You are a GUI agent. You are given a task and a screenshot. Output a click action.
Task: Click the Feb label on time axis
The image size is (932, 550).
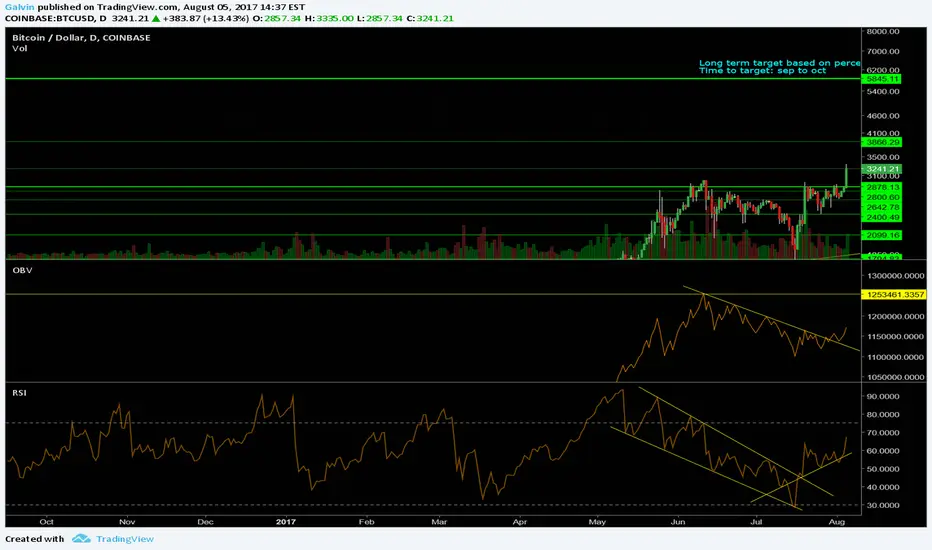coord(367,522)
